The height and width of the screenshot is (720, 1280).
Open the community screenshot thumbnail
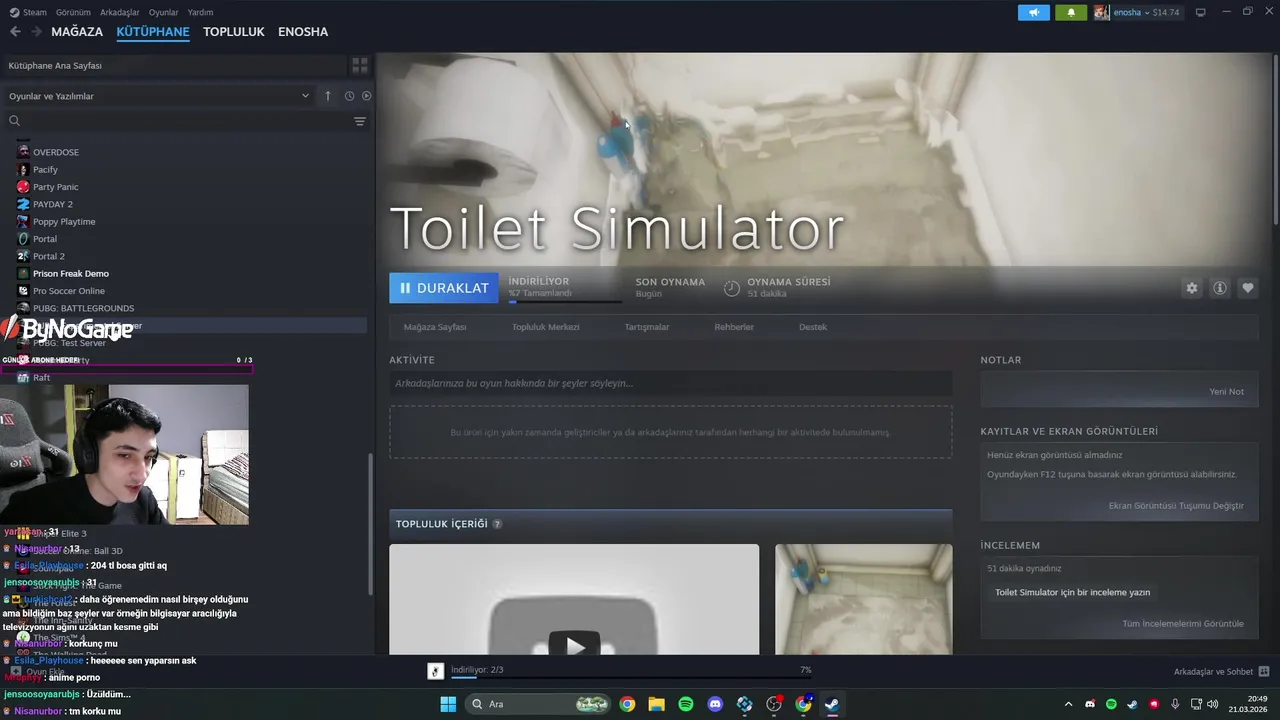point(863,599)
